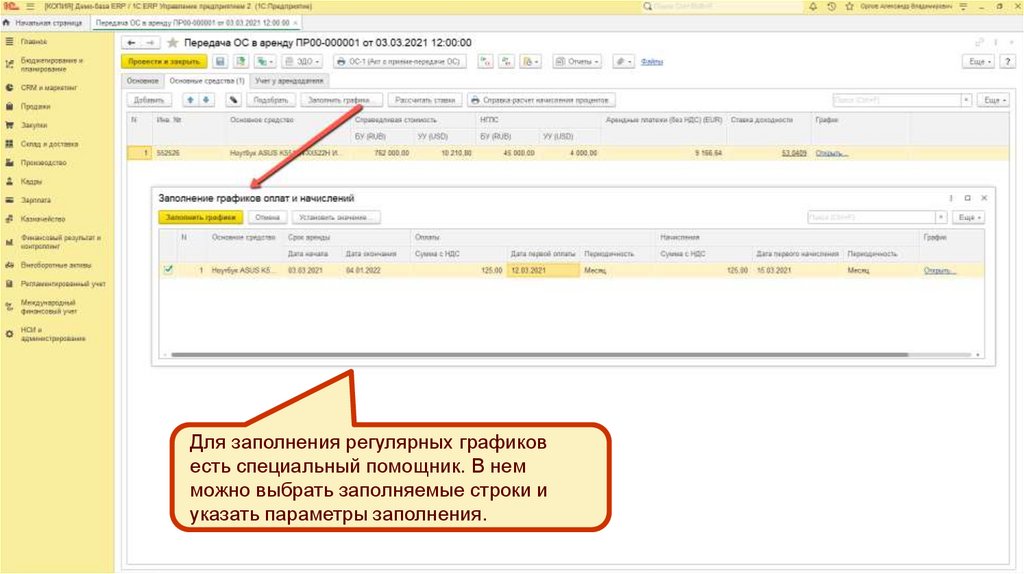Open Закупки section in sidebar
This screenshot has width=1024, height=574.
pos(34,125)
